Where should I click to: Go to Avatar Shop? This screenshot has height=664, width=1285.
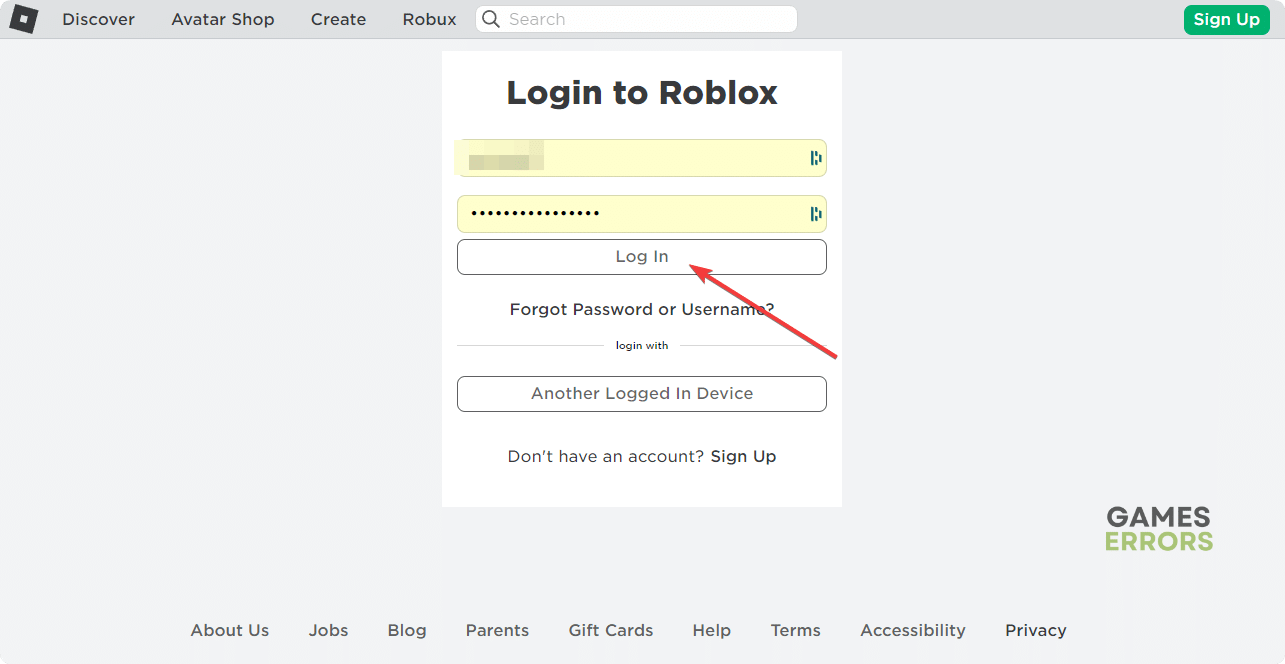coord(223,19)
